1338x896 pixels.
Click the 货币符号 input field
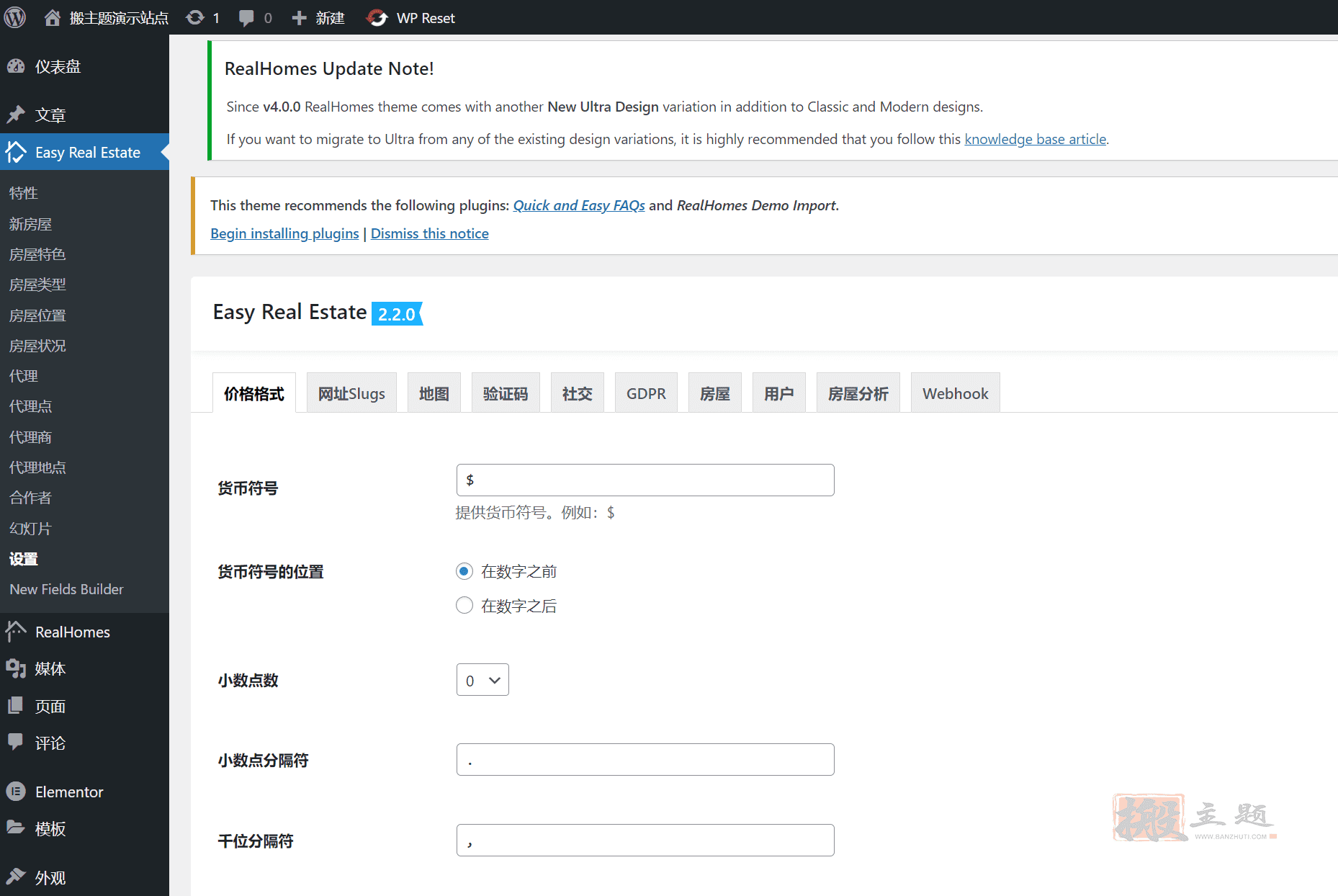coord(645,480)
